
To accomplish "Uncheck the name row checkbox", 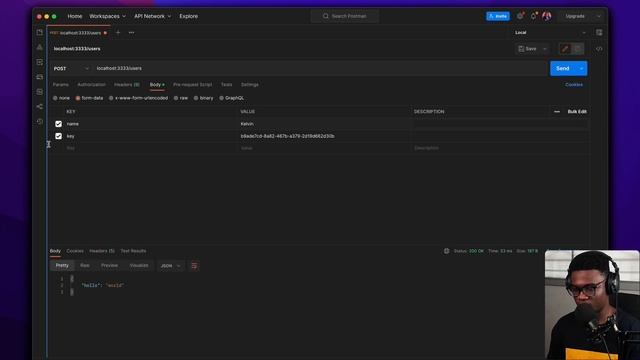I will click(x=58, y=124).
